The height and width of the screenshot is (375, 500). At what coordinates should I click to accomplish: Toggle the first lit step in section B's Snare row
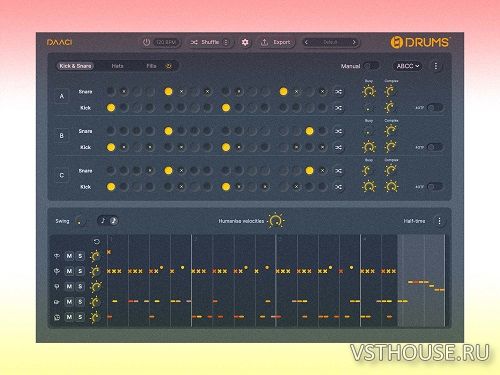coord(168,131)
